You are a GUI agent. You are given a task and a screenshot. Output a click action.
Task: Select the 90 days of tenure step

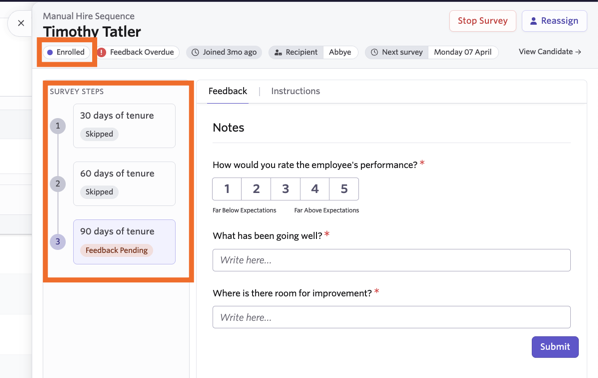click(x=124, y=242)
